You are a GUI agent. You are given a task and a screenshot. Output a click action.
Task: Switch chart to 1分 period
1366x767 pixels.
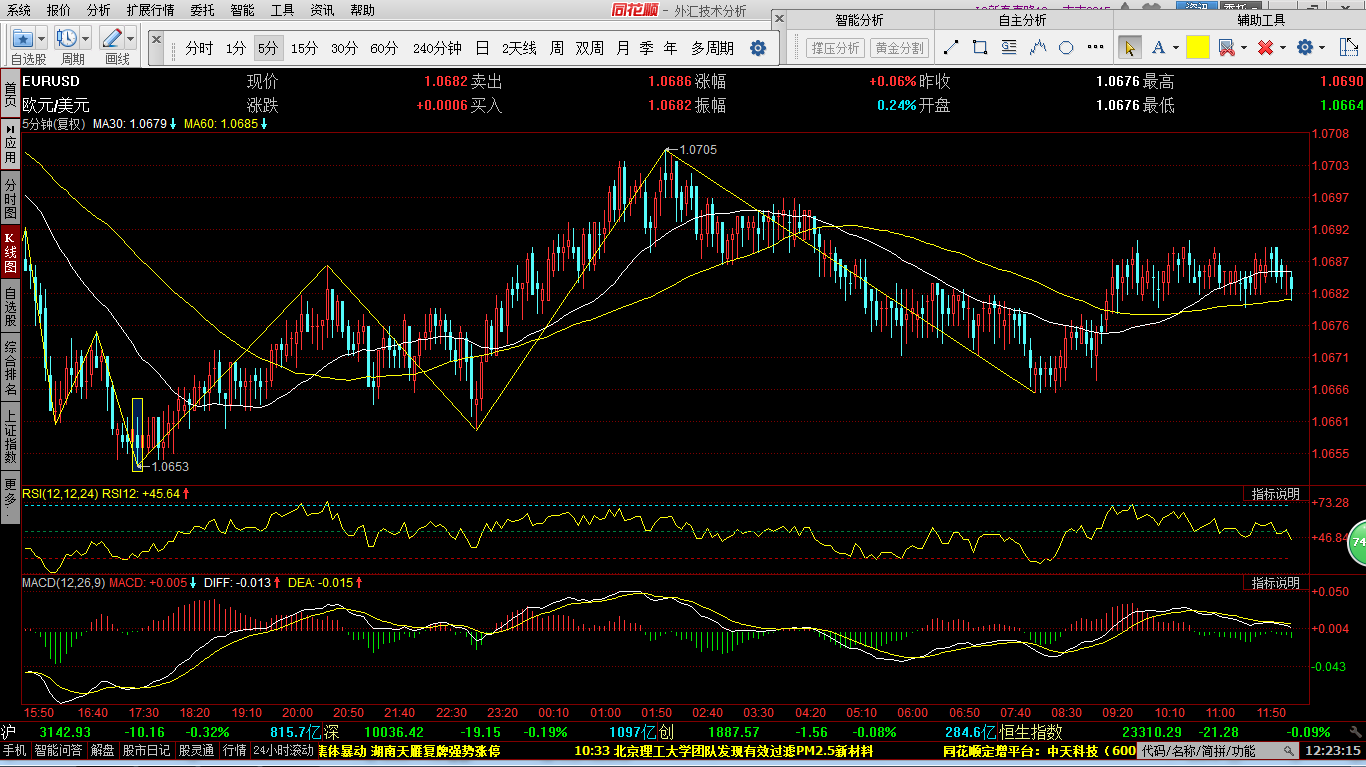point(235,48)
